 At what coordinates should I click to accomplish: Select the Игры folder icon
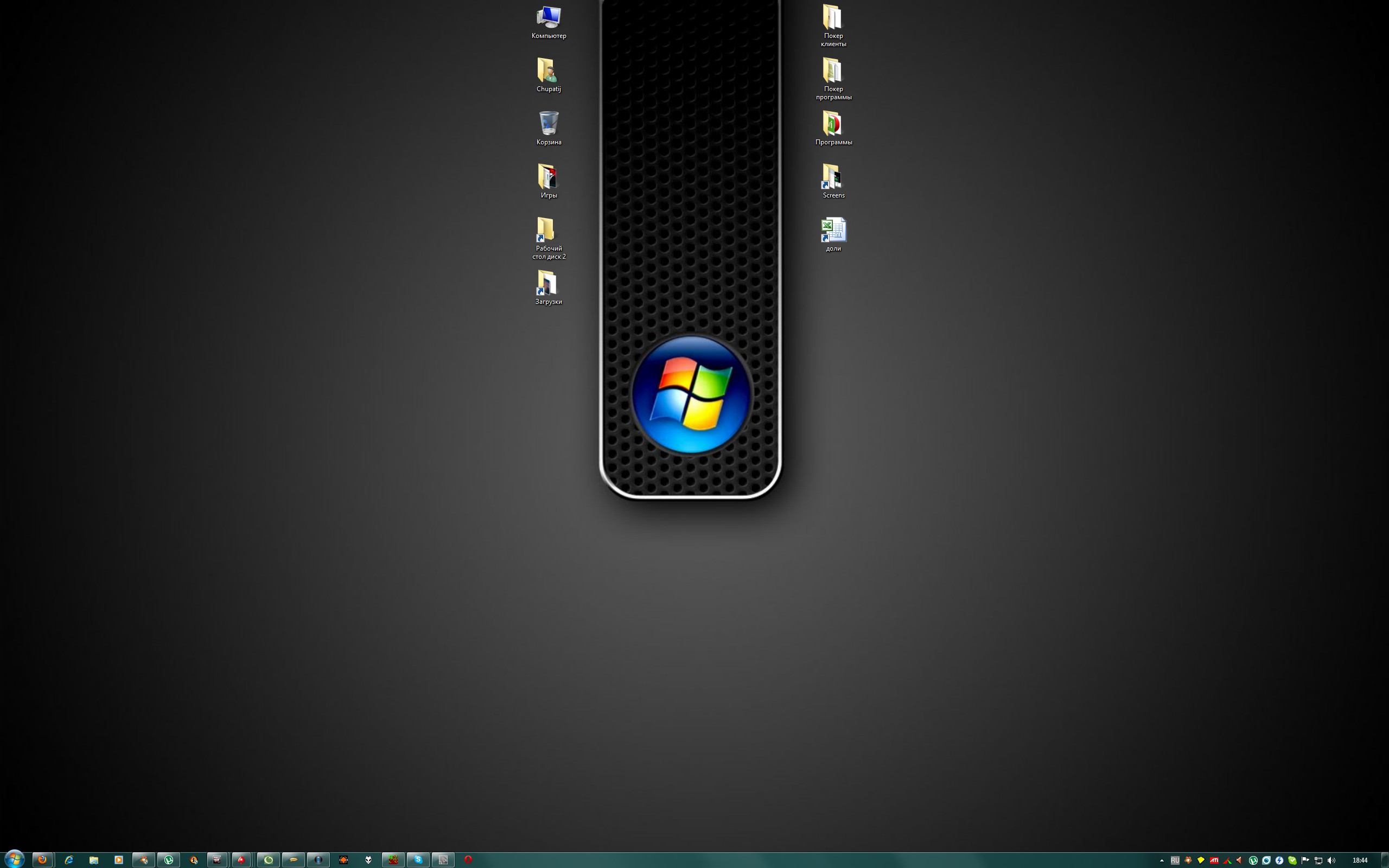pos(549,181)
